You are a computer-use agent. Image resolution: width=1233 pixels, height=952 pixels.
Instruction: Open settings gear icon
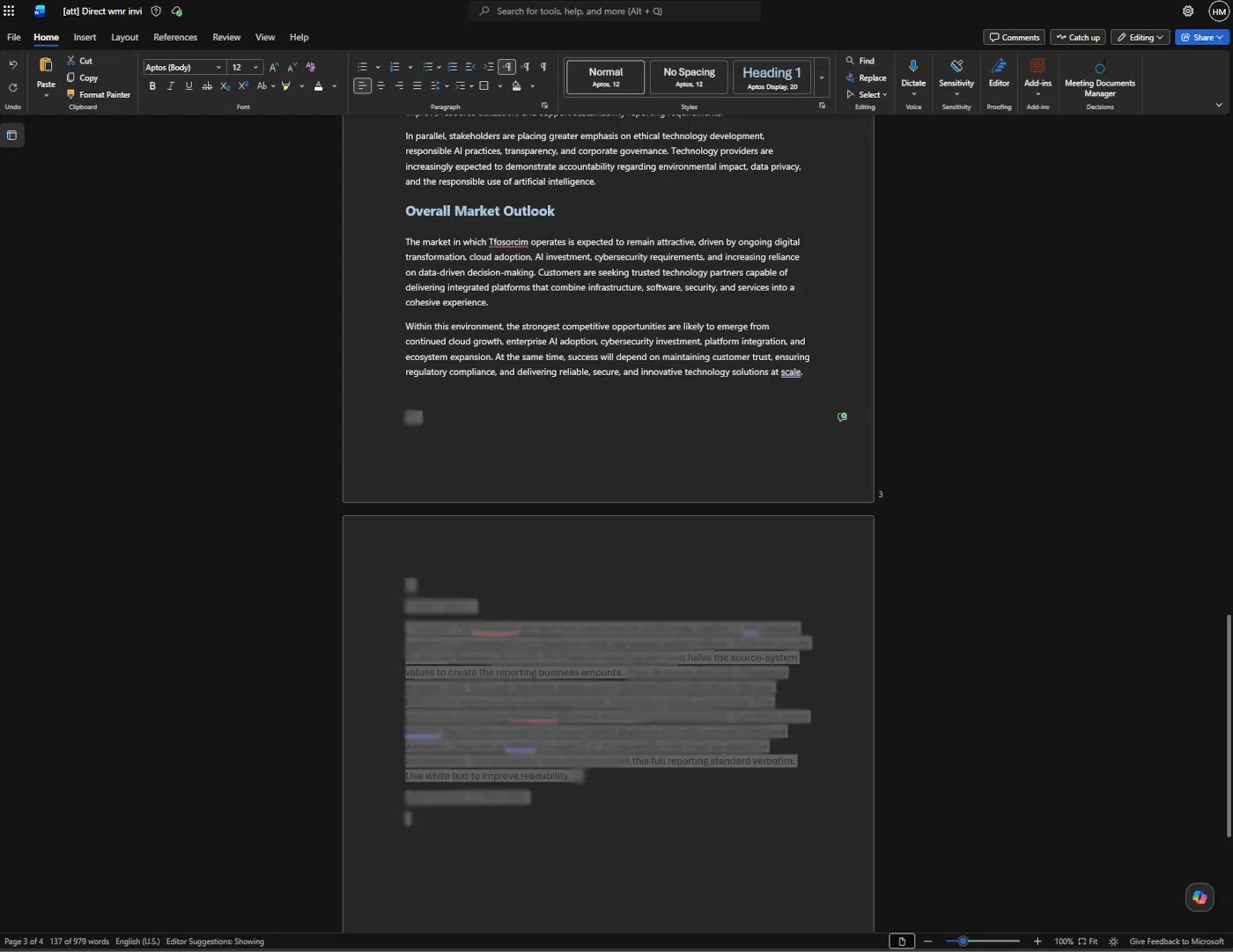pyautogui.click(x=1188, y=11)
